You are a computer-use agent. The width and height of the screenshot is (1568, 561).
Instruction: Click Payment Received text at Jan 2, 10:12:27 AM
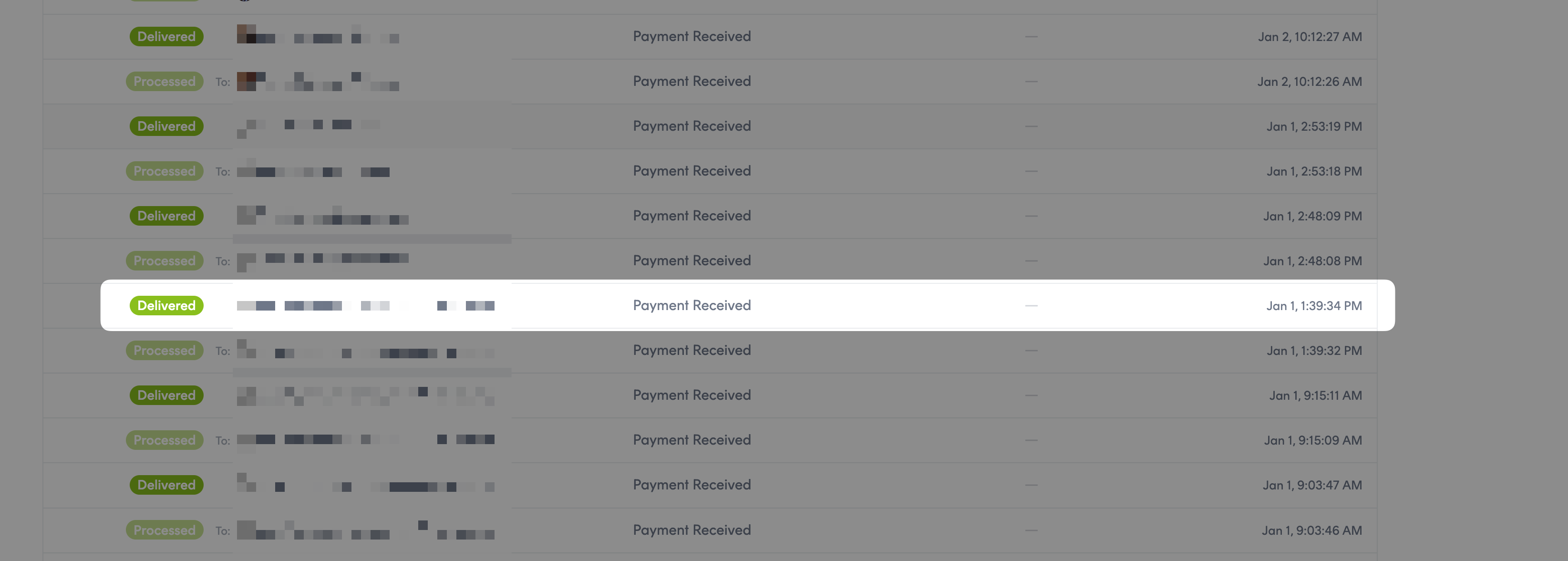(x=691, y=37)
